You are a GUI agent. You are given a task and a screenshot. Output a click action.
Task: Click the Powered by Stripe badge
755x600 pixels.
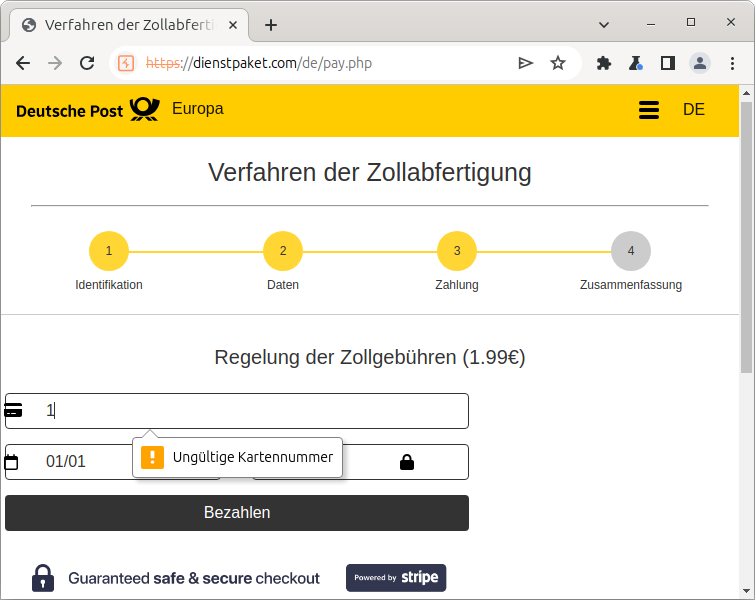coord(396,578)
